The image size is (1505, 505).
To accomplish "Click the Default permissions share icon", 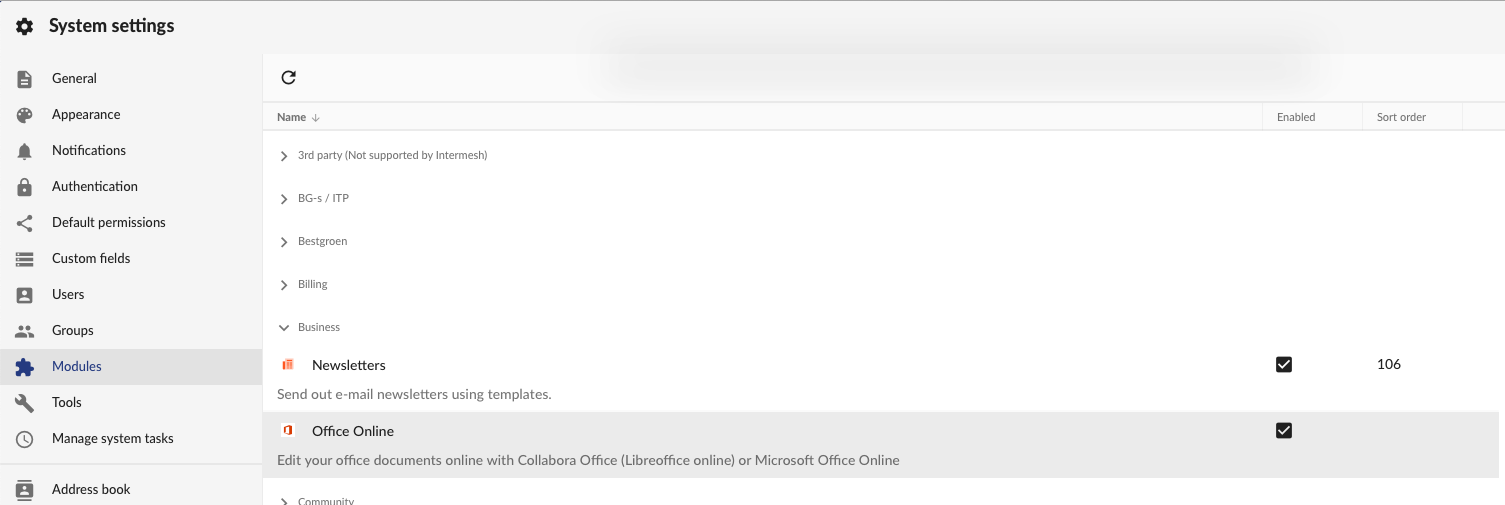I will point(25,223).
